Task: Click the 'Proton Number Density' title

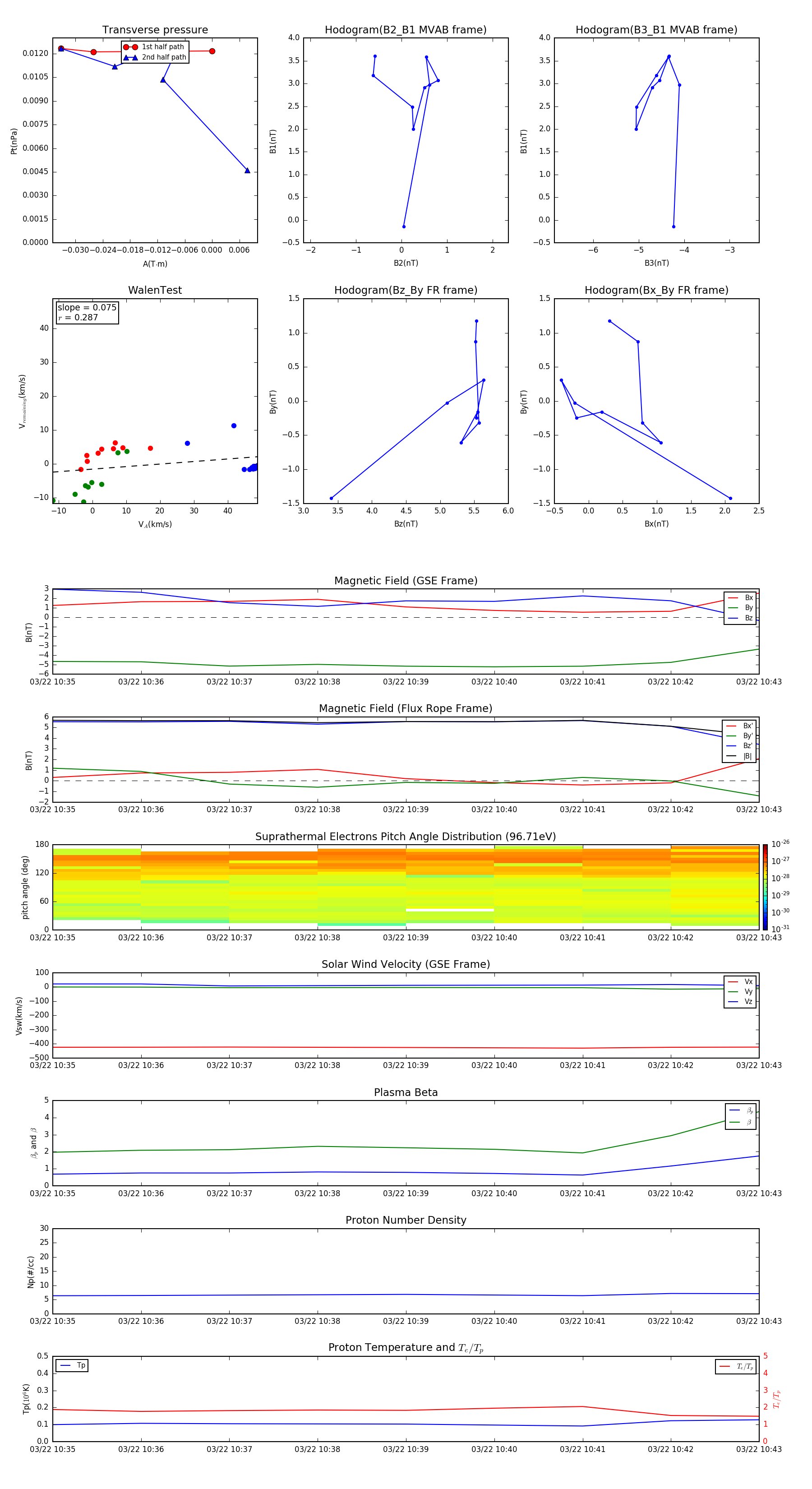Action: (x=406, y=1220)
